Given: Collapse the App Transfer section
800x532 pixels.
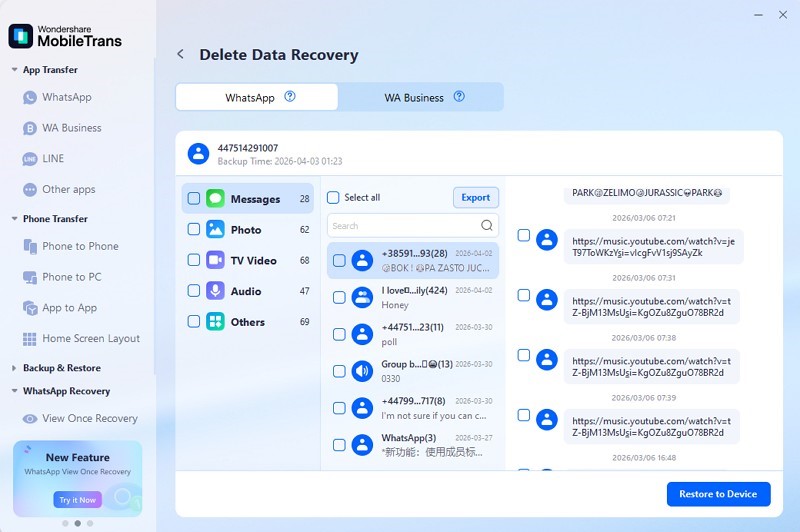Looking at the screenshot, I should click(x=14, y=71).
